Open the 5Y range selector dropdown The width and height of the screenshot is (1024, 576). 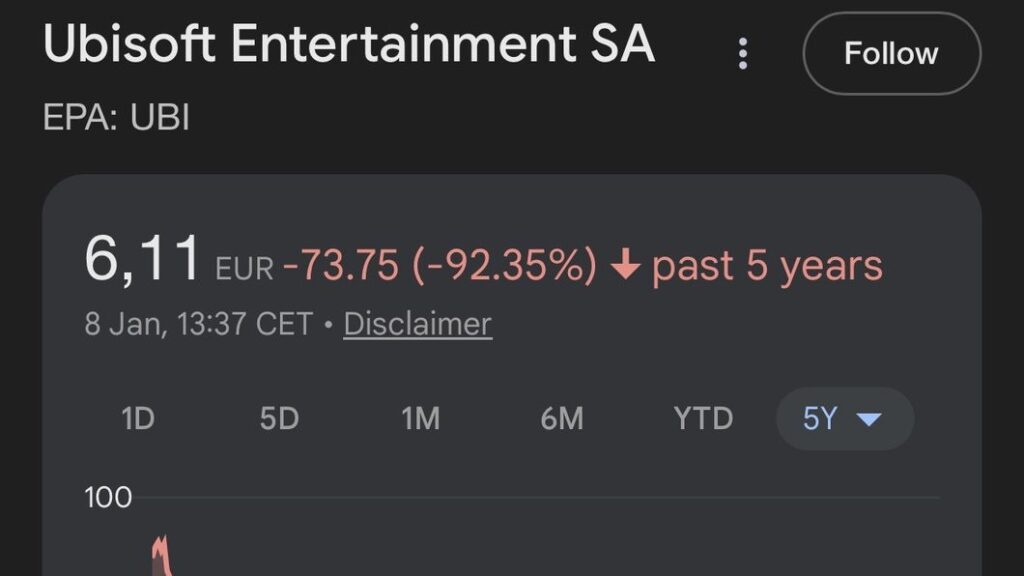click(845, 419)
